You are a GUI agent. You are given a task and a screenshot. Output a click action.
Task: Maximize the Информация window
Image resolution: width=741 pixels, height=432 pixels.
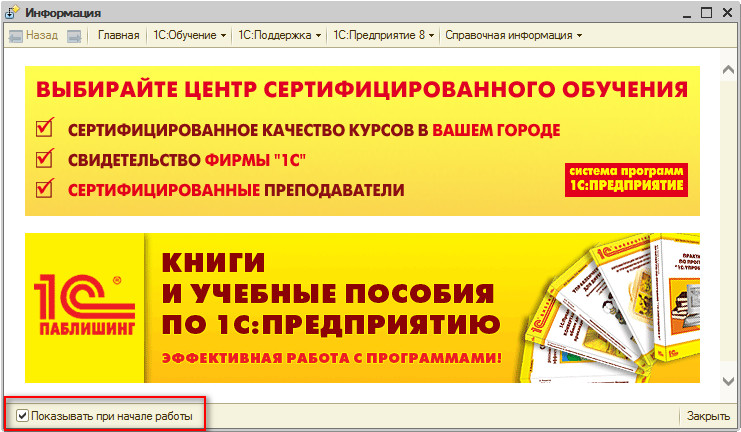pos(707,13)
